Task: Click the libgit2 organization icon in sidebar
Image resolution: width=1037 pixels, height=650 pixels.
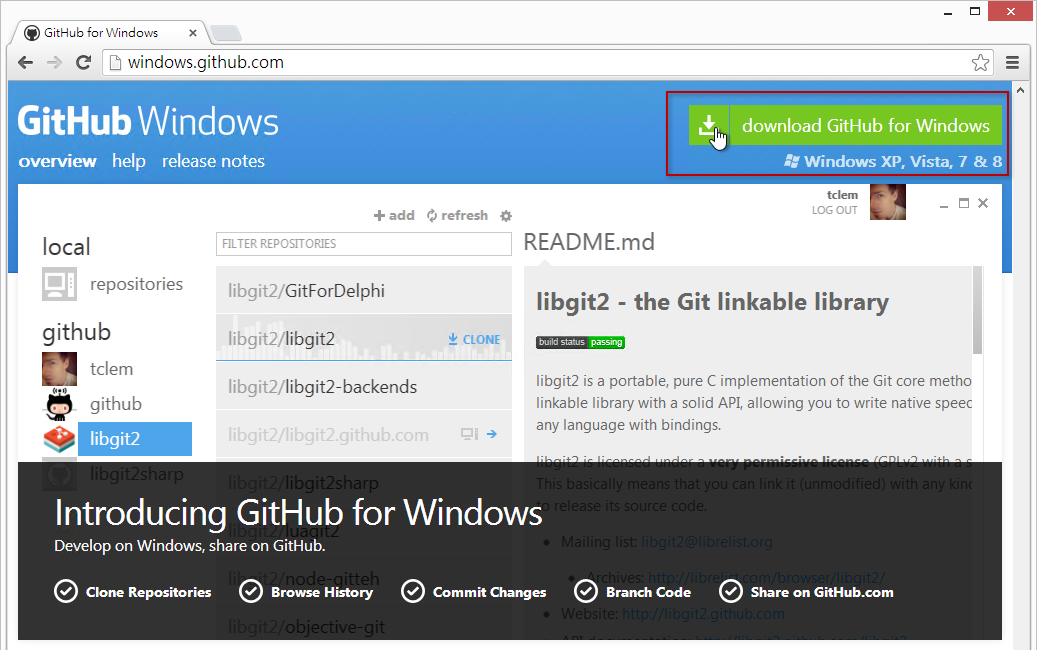Action: pos(59,439)
